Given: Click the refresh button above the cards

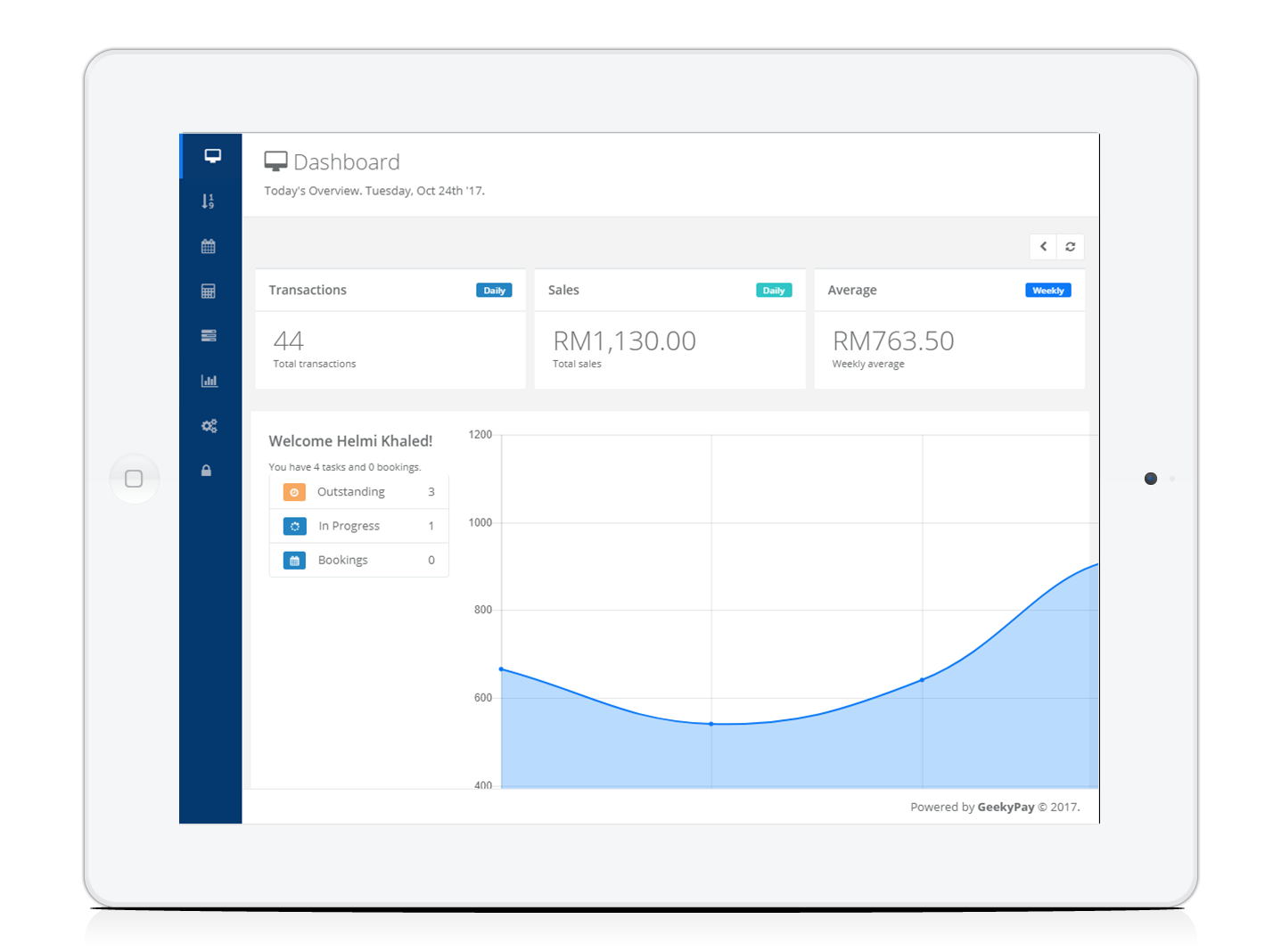Looking at the screenshot, I should tap(1070, 247).
